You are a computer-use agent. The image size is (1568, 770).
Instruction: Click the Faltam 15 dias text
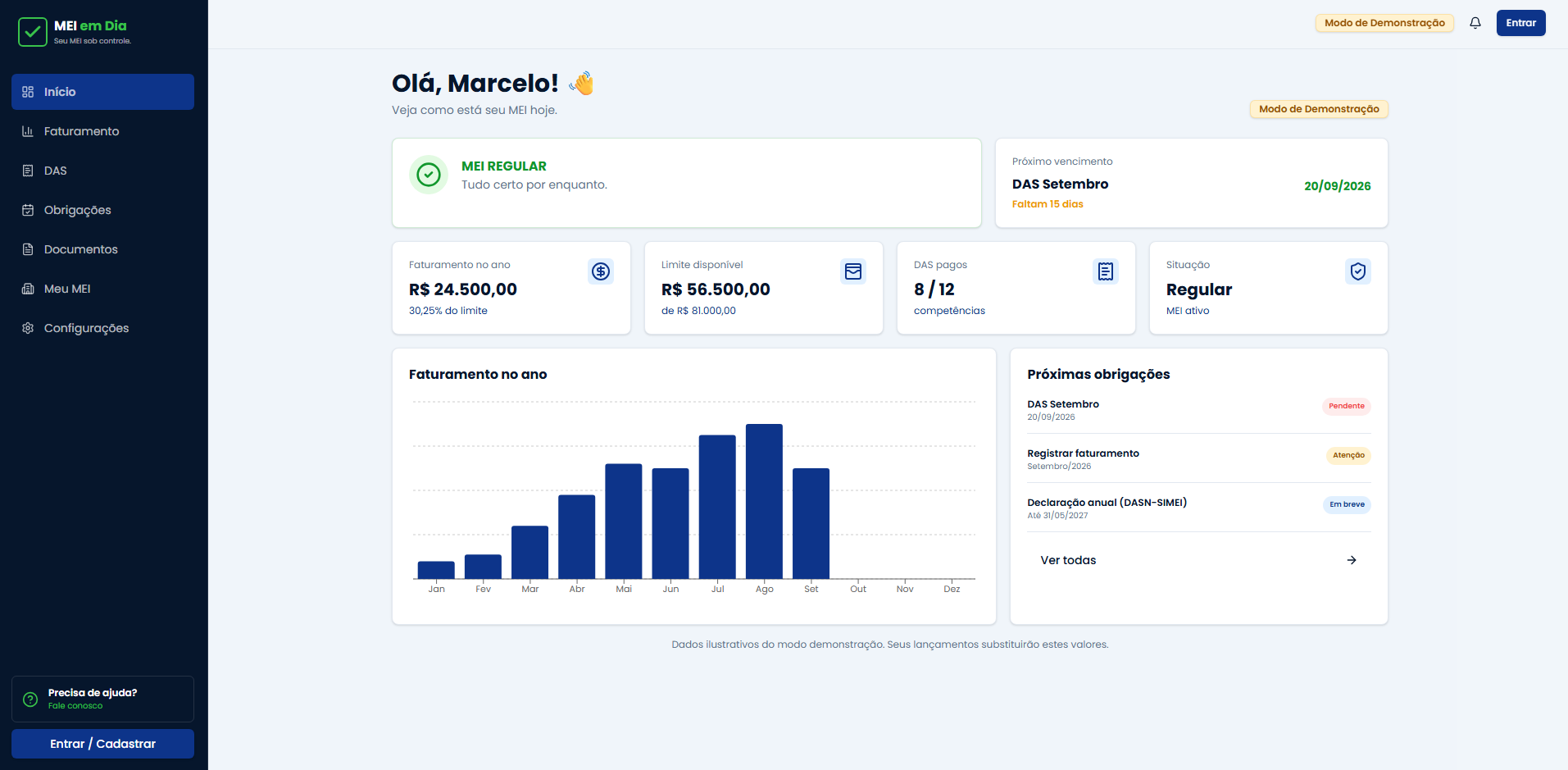(1048, 204)
